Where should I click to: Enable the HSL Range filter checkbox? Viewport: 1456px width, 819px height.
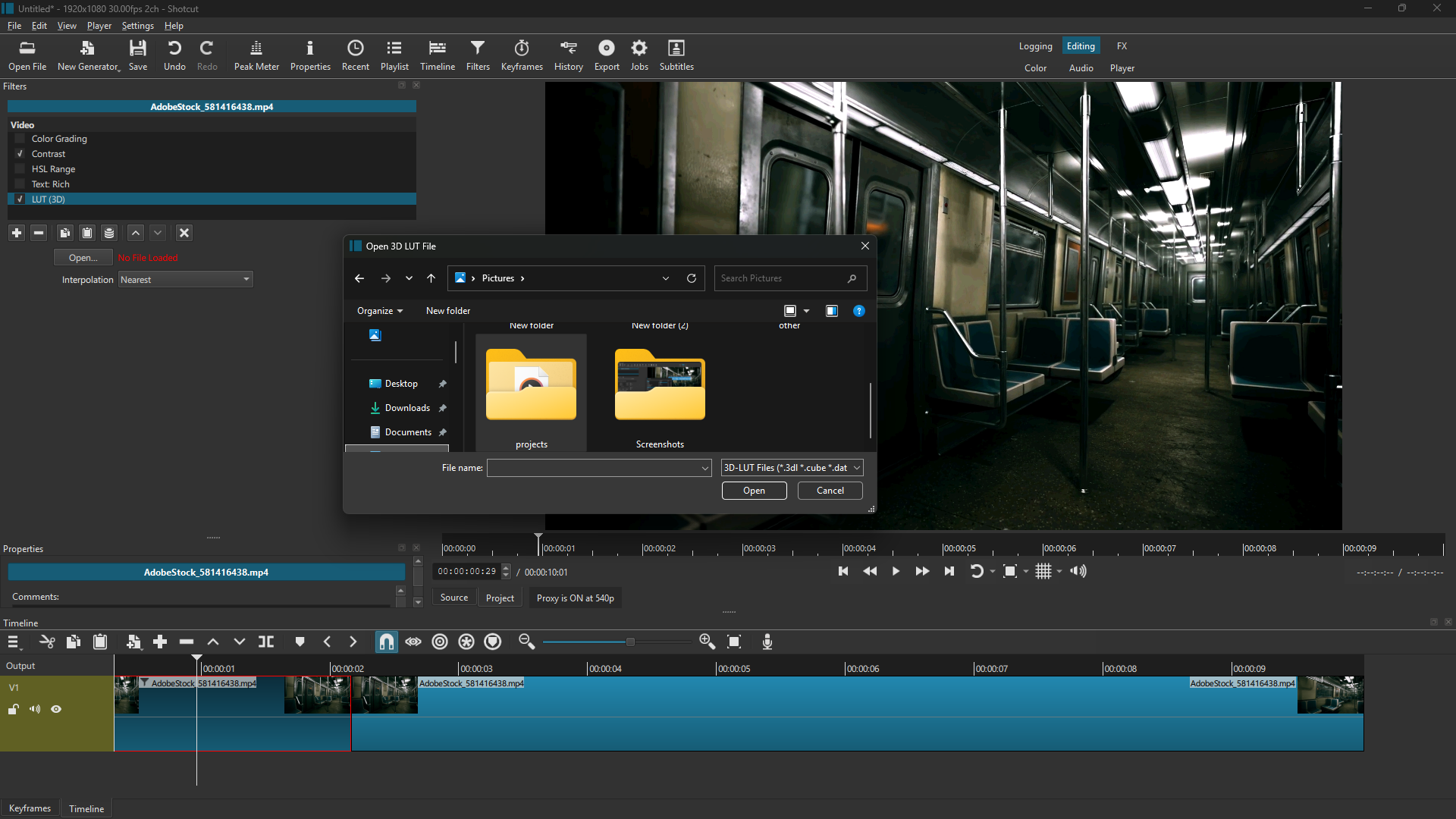(x=20, y=169)
